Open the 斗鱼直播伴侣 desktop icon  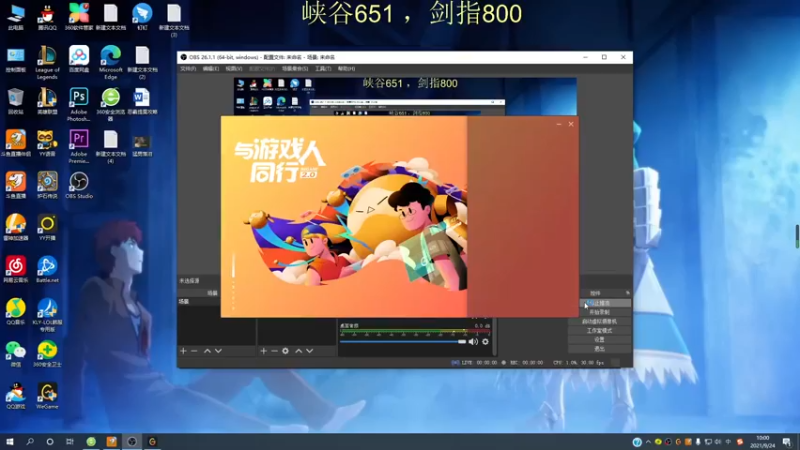click(x=15, y=143)
